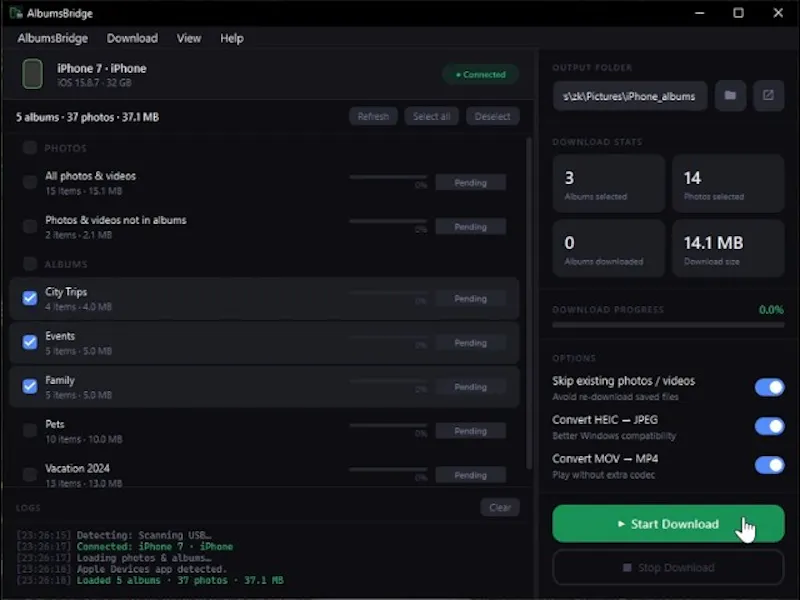
Task: Click Pending status for Pets album
Action: click(x=470, y=431)
